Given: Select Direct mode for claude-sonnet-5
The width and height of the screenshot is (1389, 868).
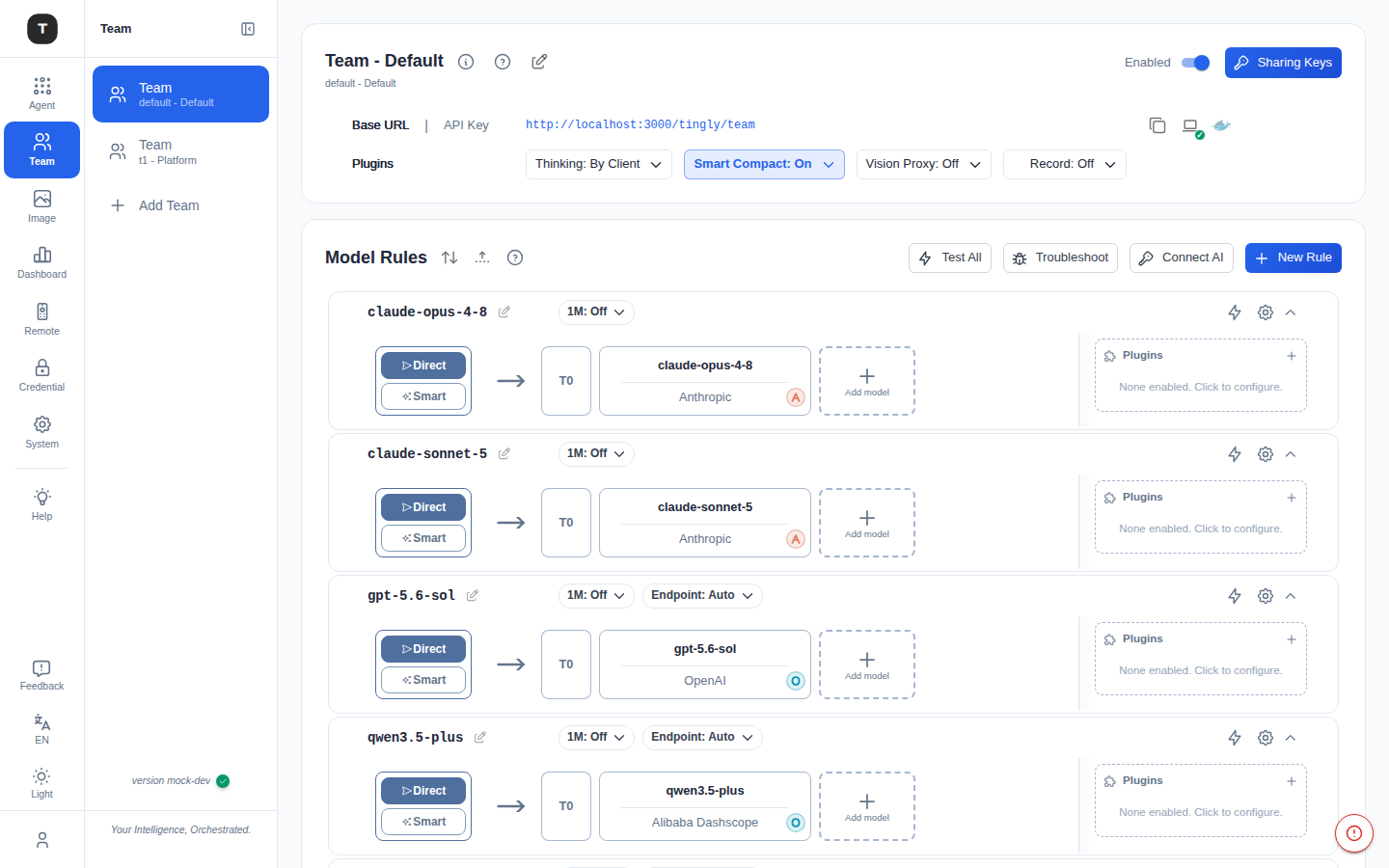Looking at the screenshot, I should tap(423, 507).
